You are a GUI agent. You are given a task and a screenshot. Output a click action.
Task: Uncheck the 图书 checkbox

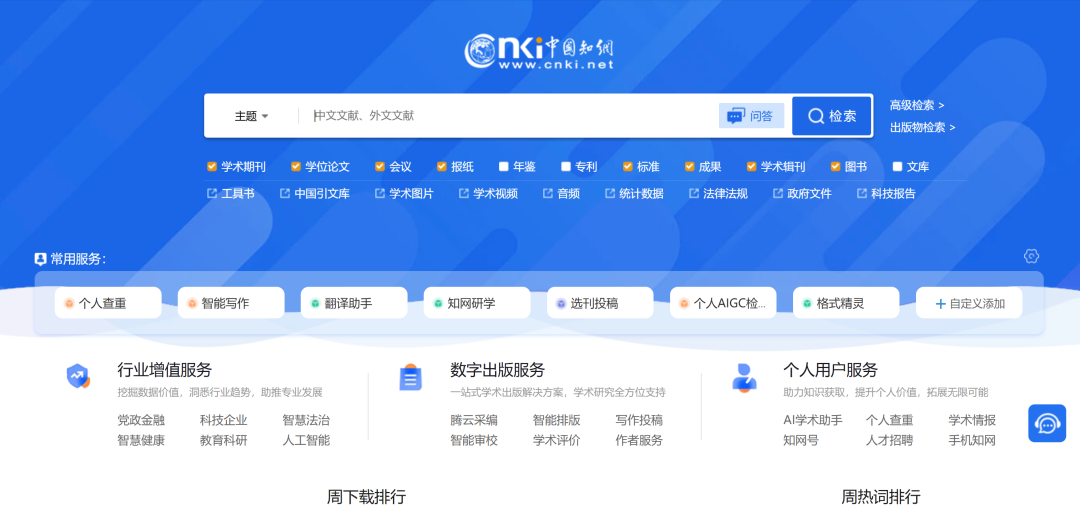[x=835, y=167]
